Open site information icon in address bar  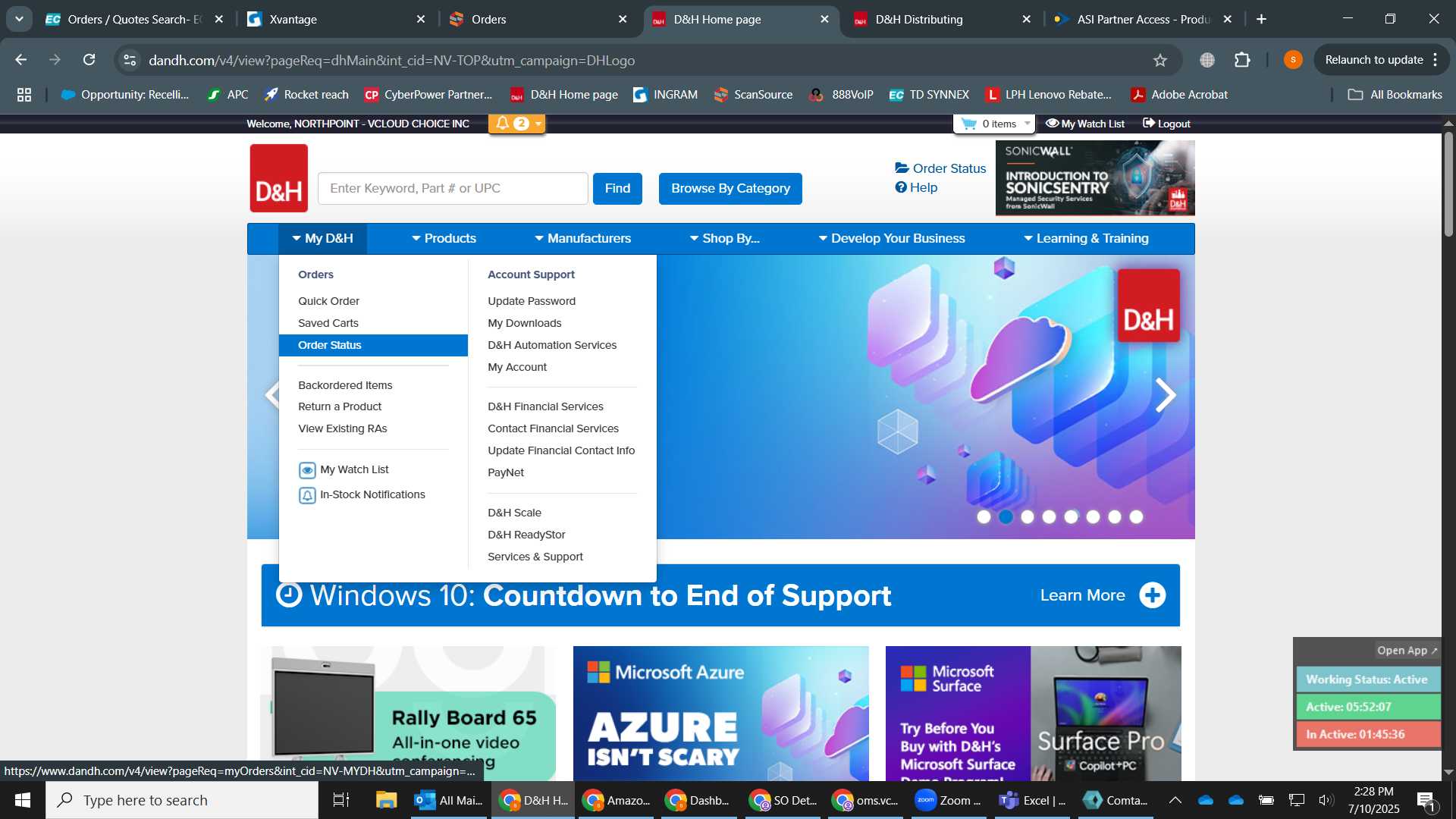(x=130, y=60)
